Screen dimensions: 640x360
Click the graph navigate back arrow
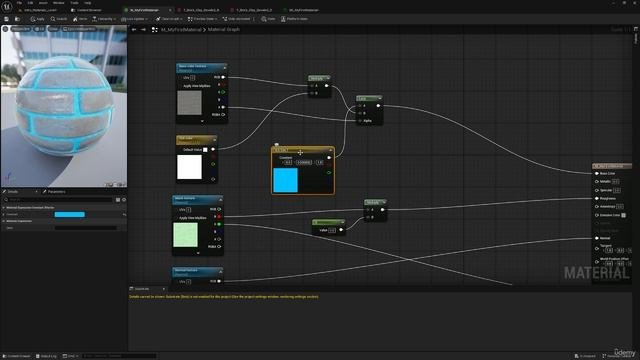(x=134, y=30)
